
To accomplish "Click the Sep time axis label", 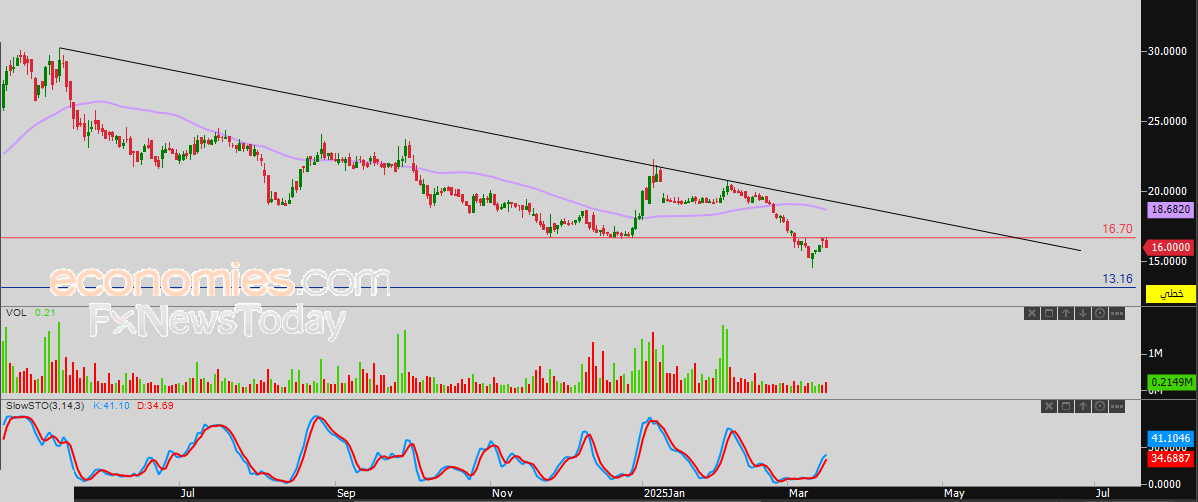I will pos(345,494).
